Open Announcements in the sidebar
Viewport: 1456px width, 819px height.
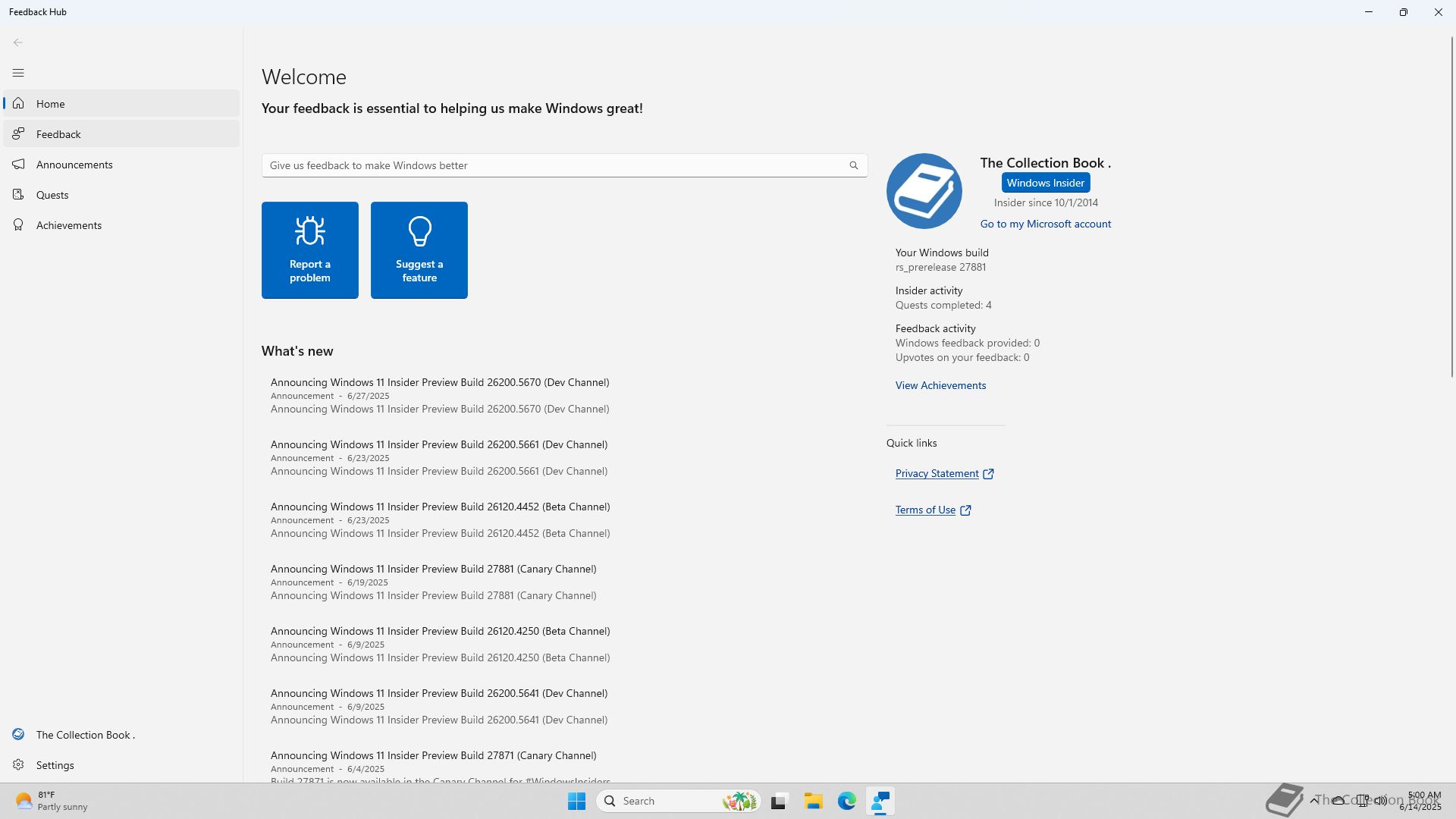pos(74,165)
